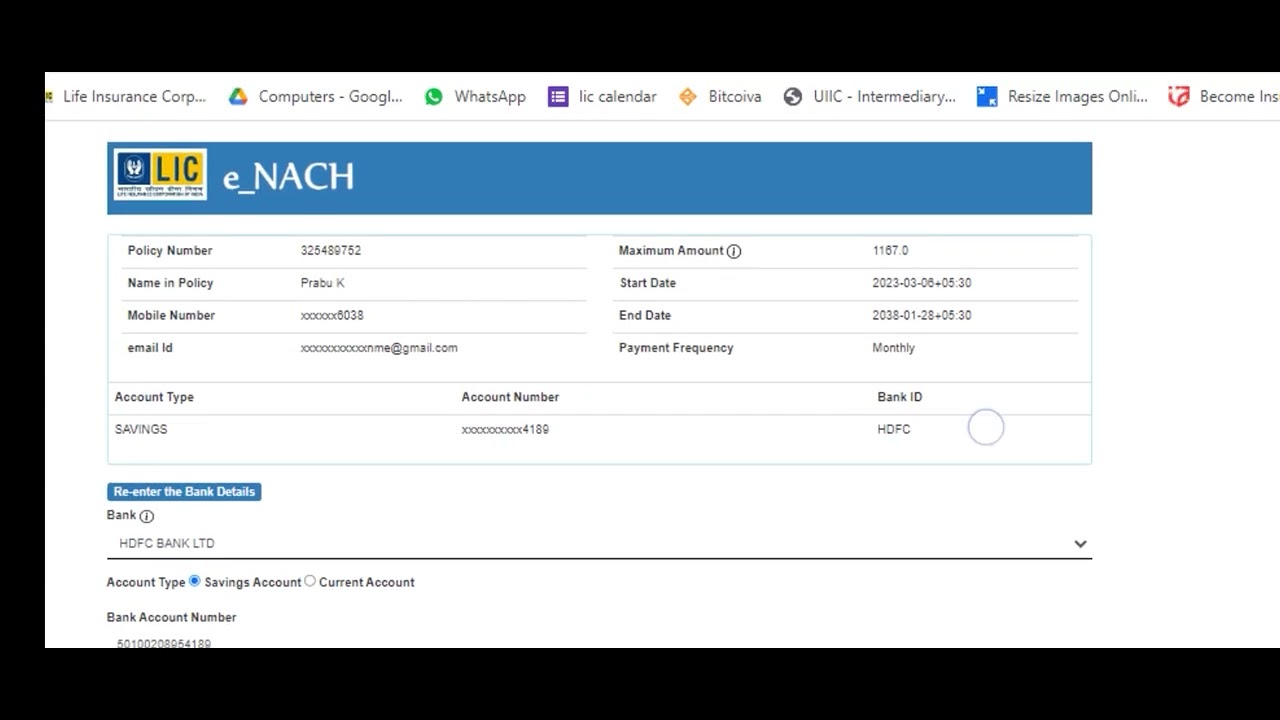Image resolution: width=1280 pixels, height=720 pixels.
Task: Click the WhatsApp bookmark icon
Action: pos(433,96)
